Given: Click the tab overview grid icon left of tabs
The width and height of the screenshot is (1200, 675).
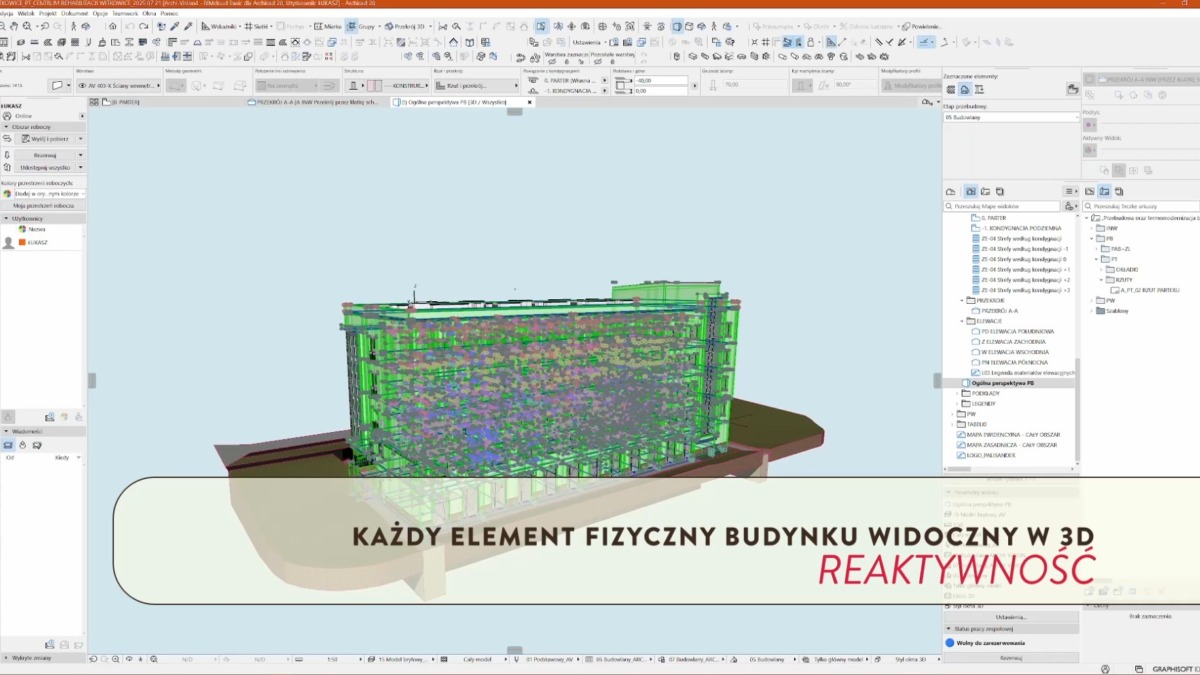Looking at the screenshot, I should 93,102.
